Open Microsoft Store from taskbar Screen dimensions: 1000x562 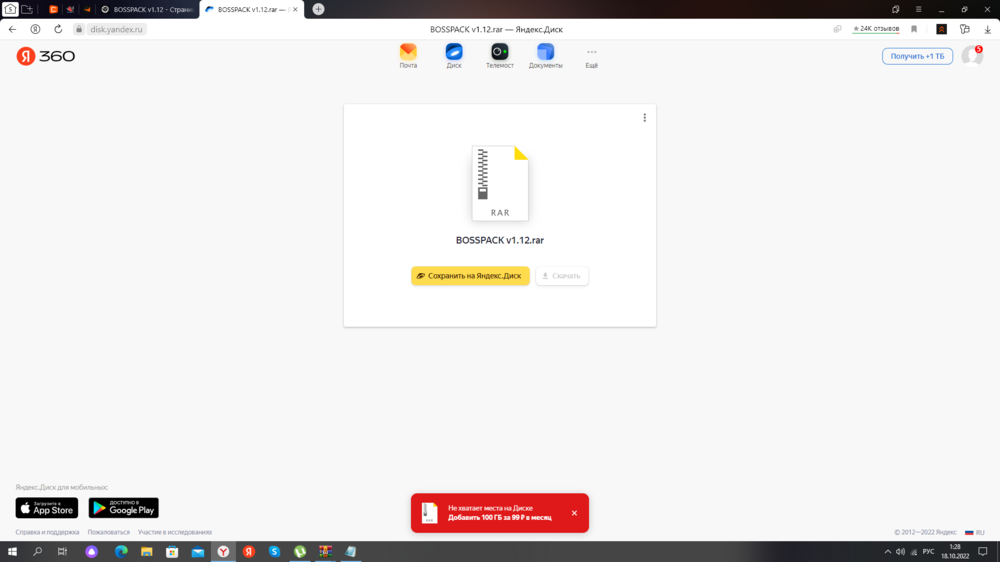172,552
